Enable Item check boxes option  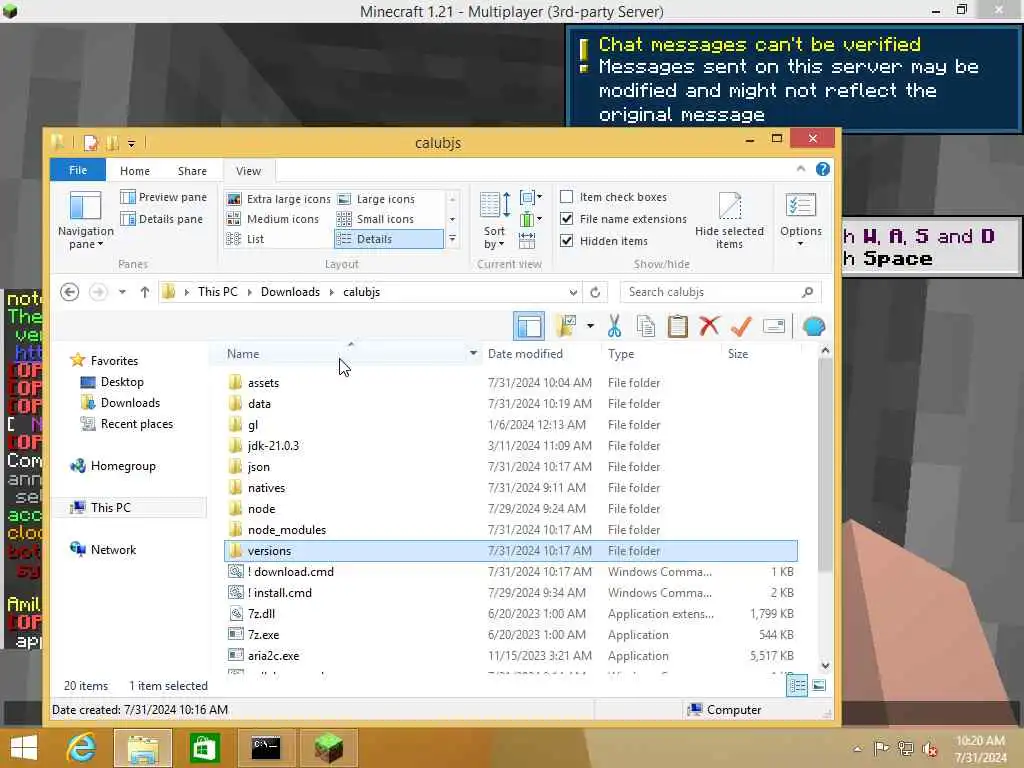(567, 197)
